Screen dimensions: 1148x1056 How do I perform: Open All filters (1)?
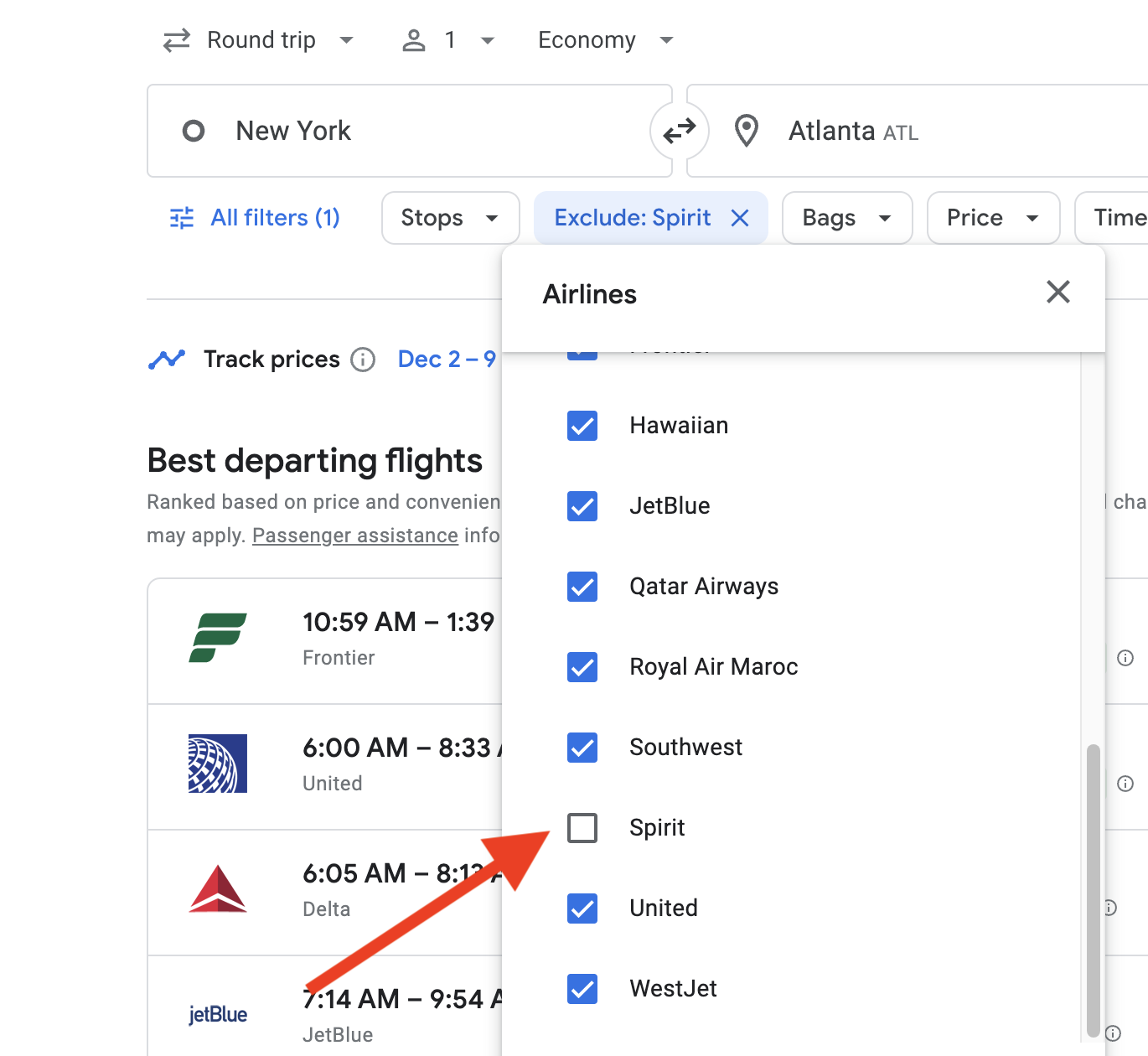[255, 218]
